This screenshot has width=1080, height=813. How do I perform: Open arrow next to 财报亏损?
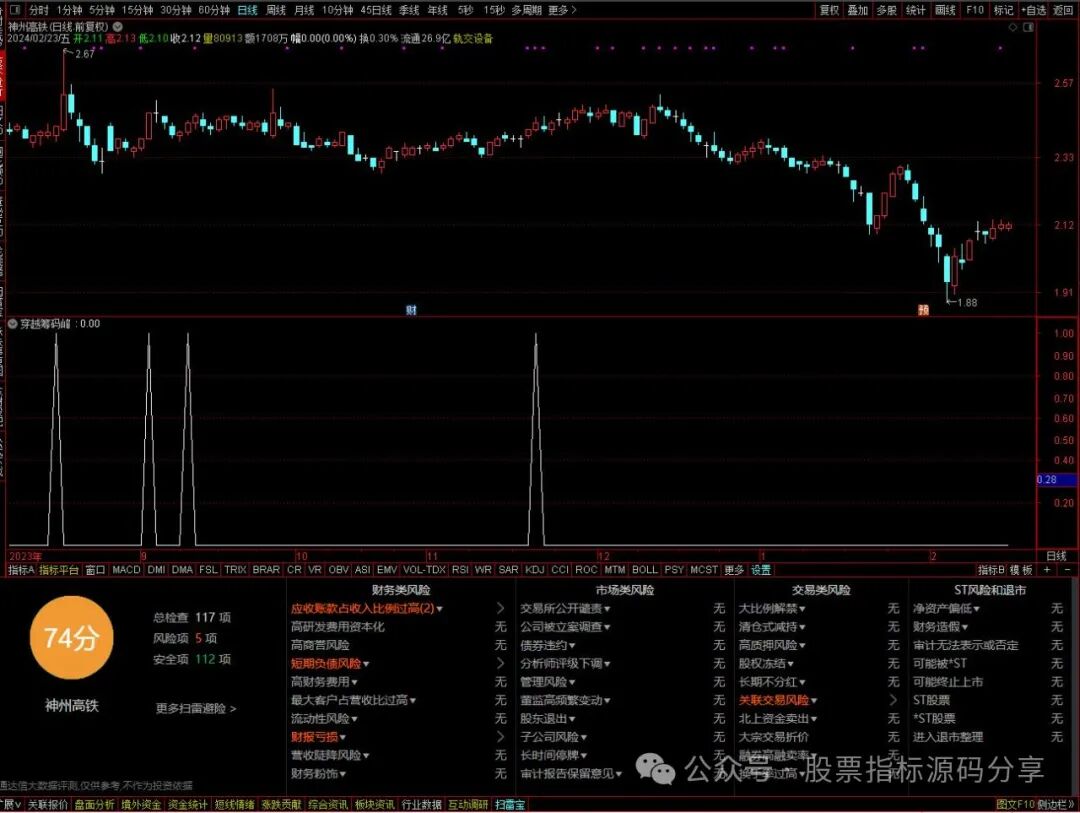501,737
